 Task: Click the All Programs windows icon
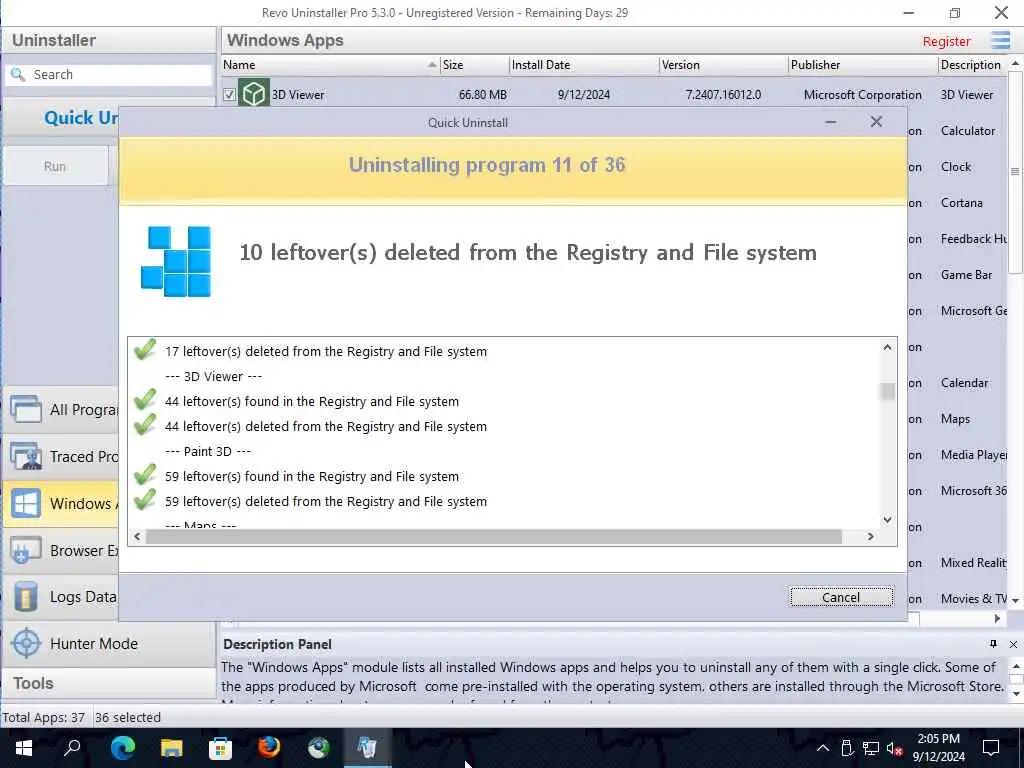26,409
